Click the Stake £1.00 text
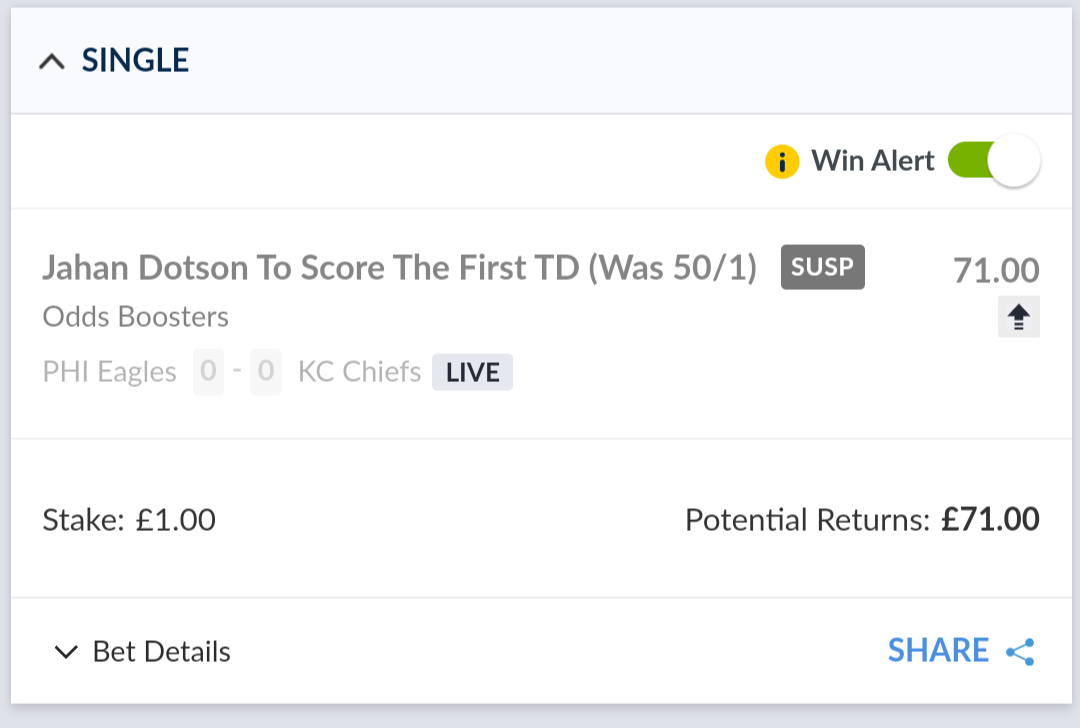This screenshot has width=1080, height=728. click(x=129, y=520)
